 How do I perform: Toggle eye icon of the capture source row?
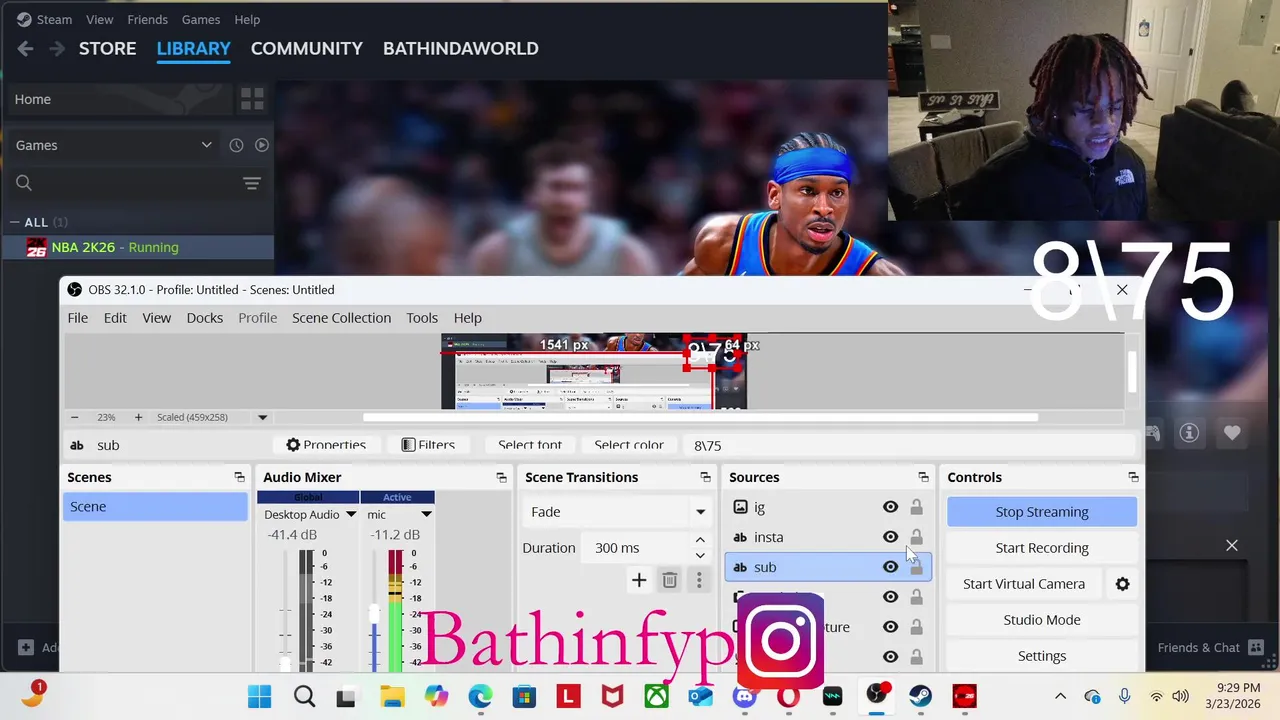coord(890,627)
